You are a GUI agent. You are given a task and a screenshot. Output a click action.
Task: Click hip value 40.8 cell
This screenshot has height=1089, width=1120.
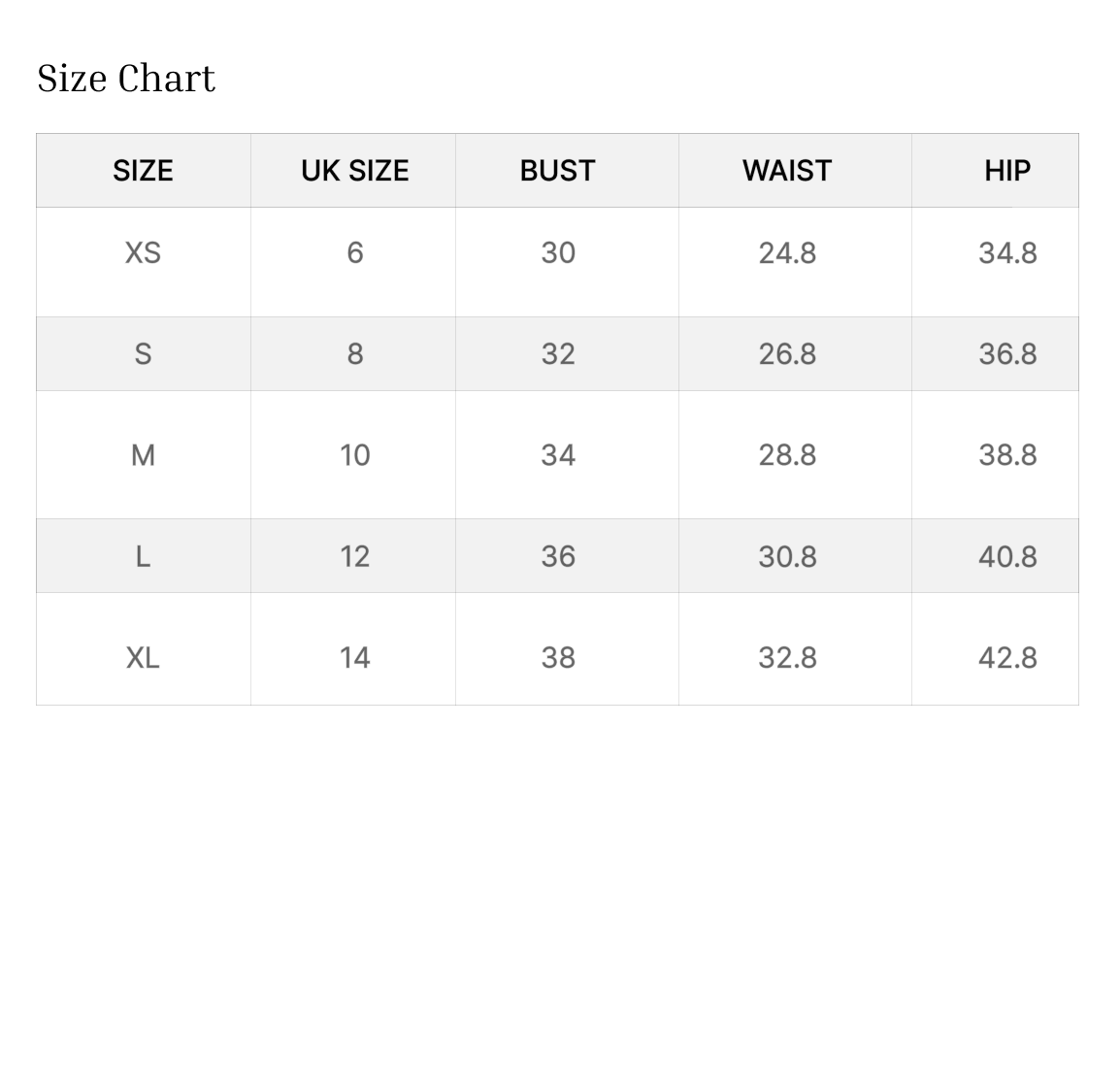click(1007, 556)
